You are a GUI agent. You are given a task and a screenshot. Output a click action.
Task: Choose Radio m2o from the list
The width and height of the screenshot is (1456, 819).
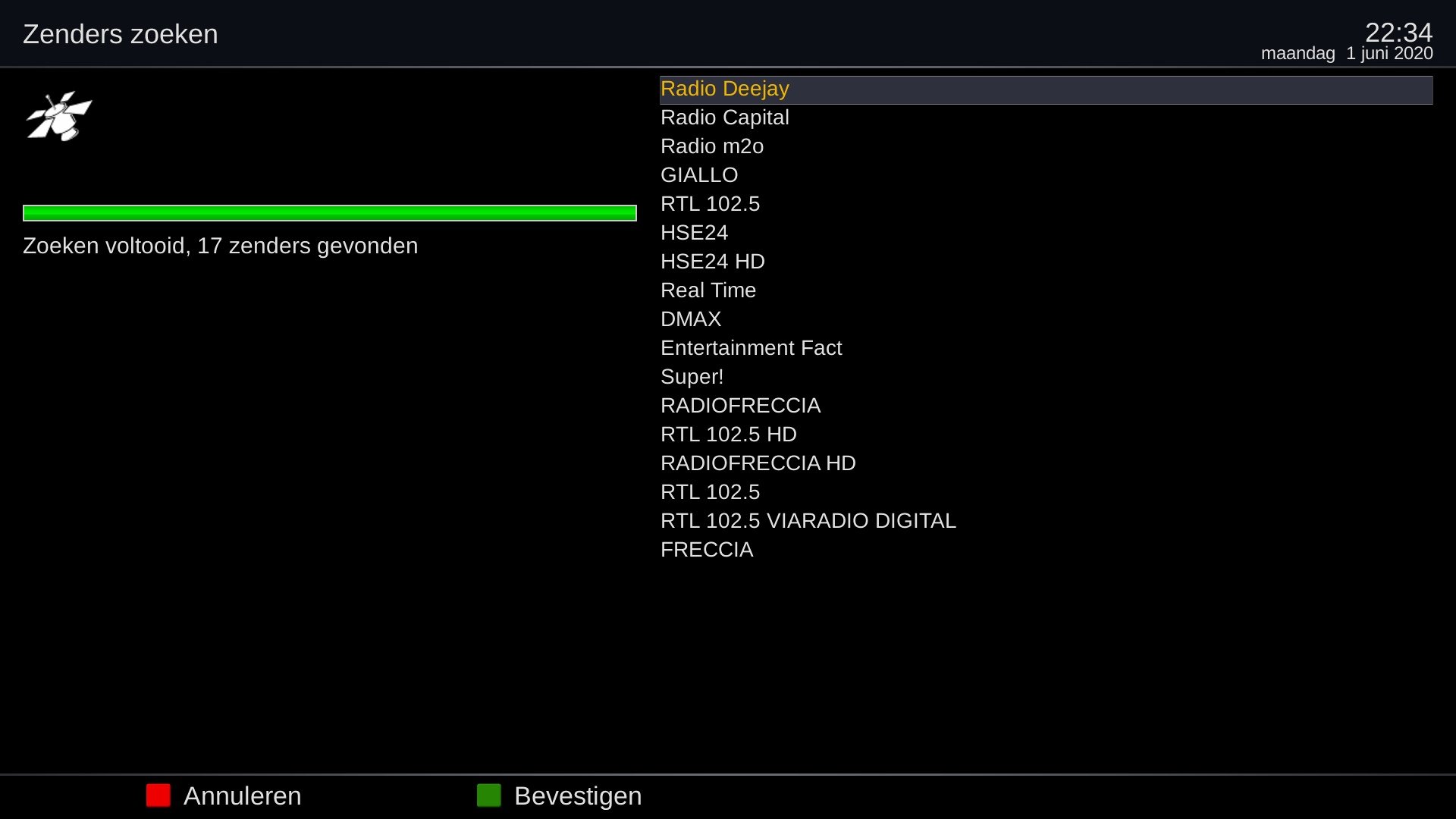1046,146
